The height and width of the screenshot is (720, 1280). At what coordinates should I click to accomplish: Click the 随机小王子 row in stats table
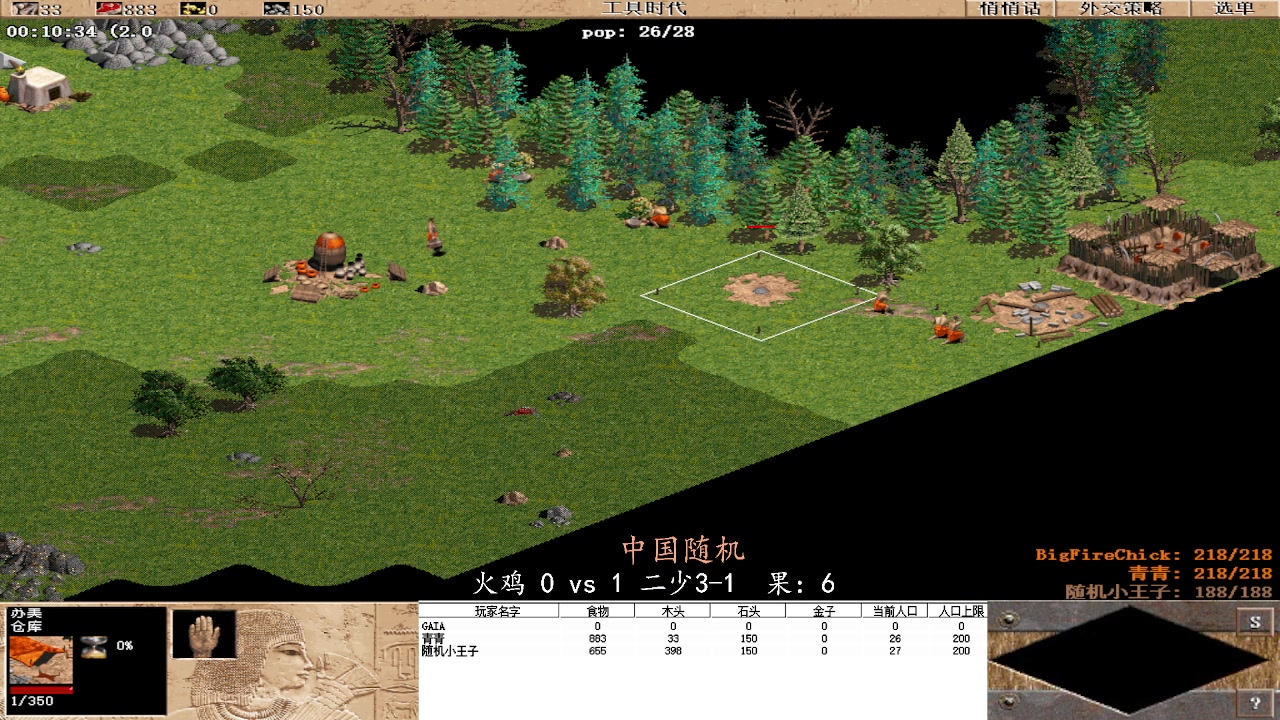point(702,651)
